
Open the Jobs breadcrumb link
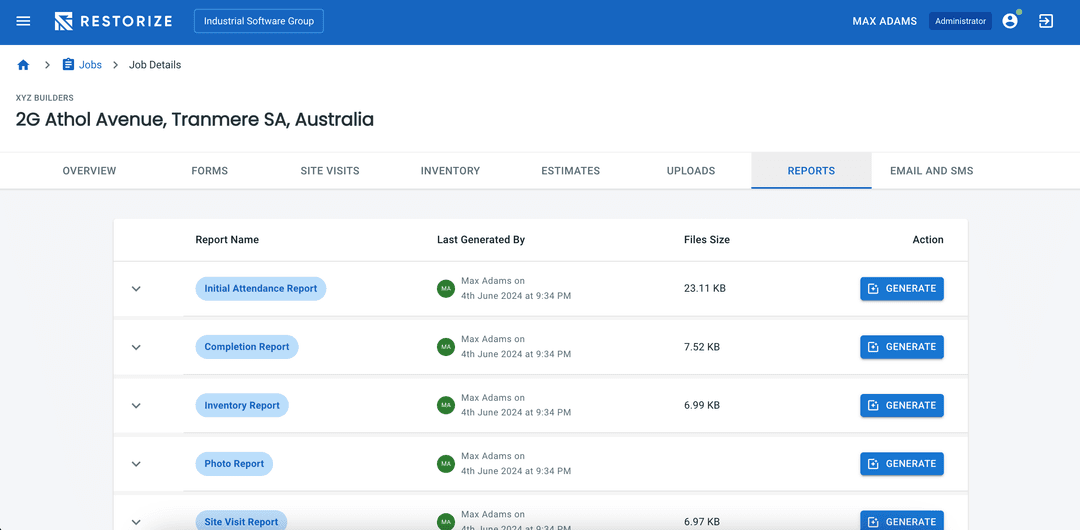pos(90,65)
